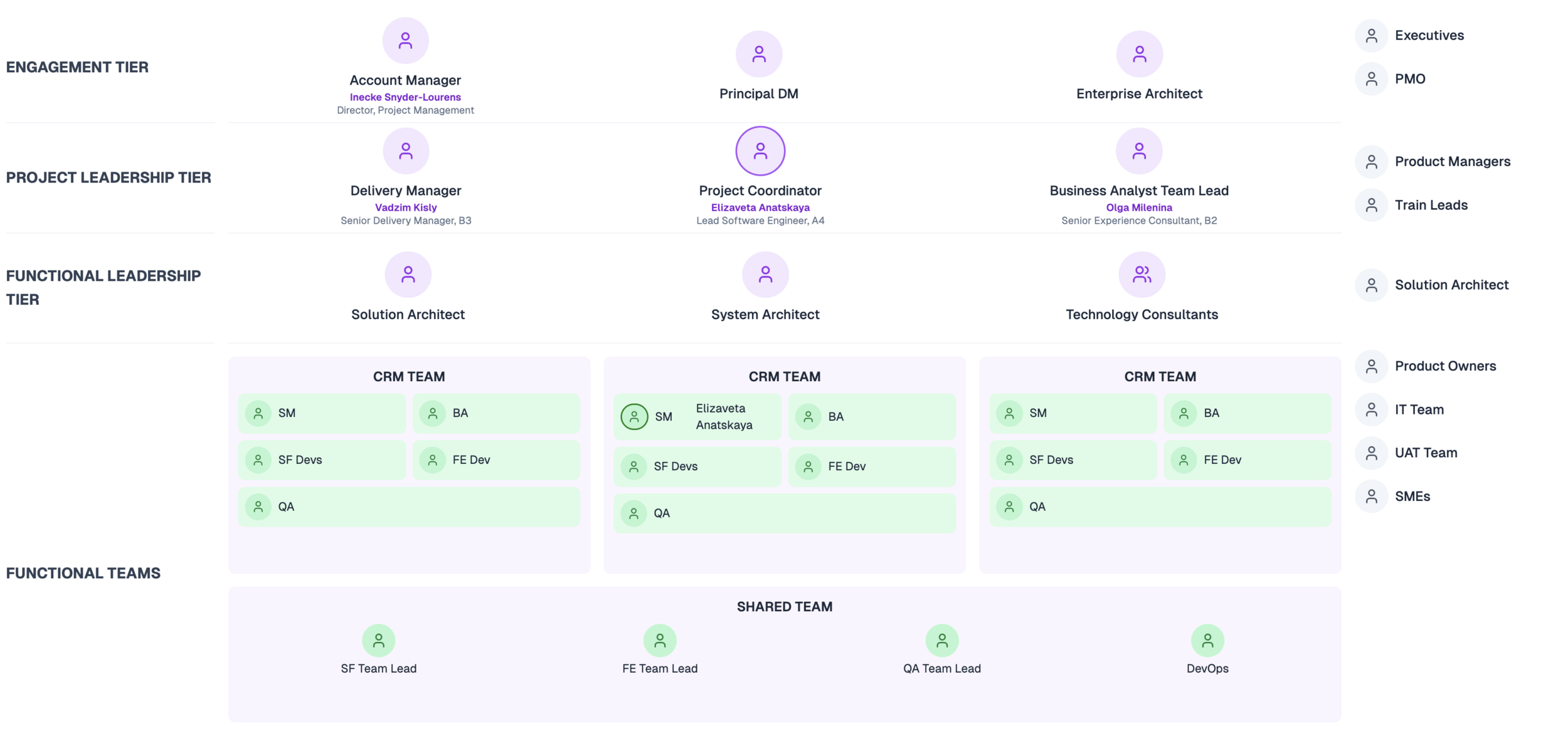Click highlighted SM icon for Elizaveta Anatskaya
The width and height of the screenshot is (1568, 731).
point(633,416)
